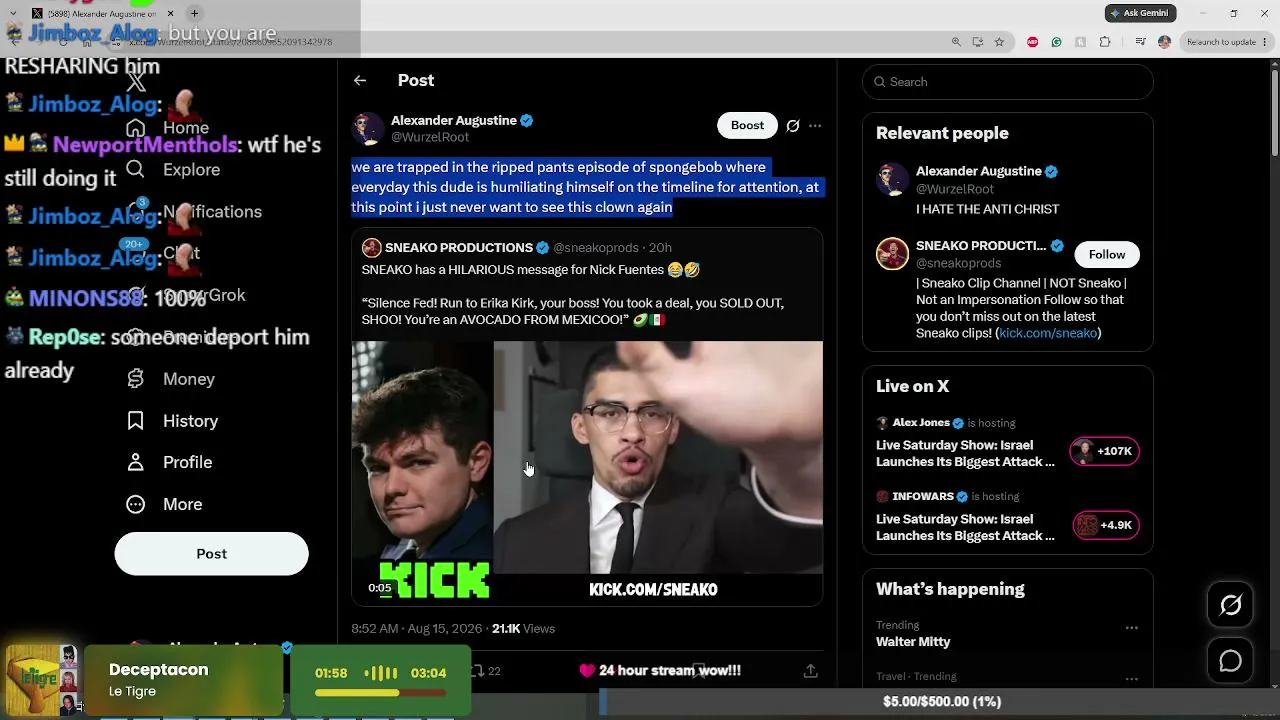Click the floating Grok button

(x=1230, y=605)
